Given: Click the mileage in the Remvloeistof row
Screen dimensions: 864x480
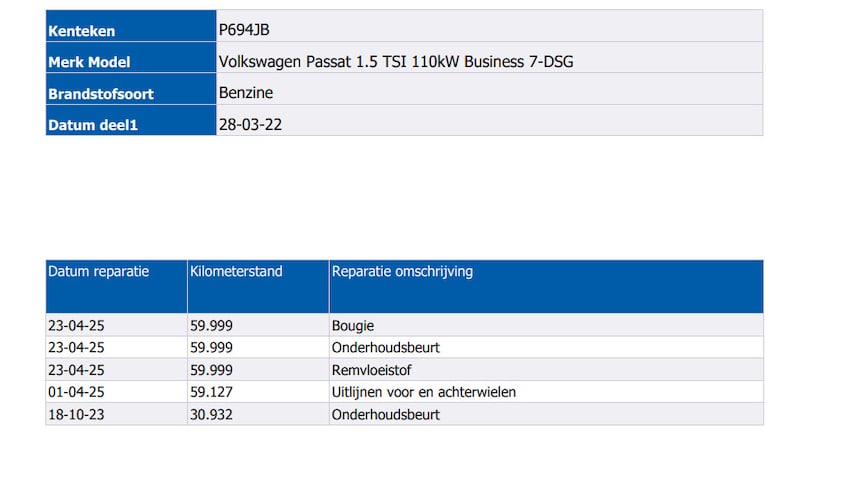Looking at the screenshot, I should coord(211,370).
